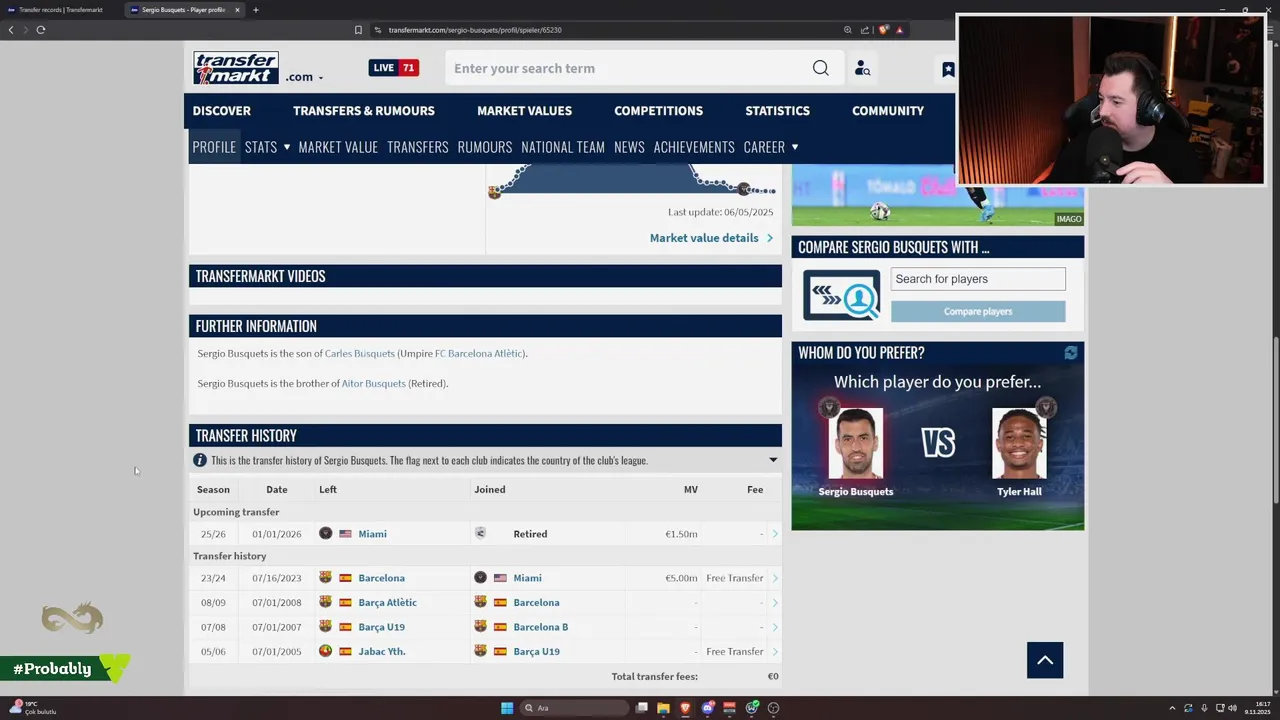The image size is (1280, 720).
Task: Switch to the RUMOURS tab
Action: coord(485,147)
